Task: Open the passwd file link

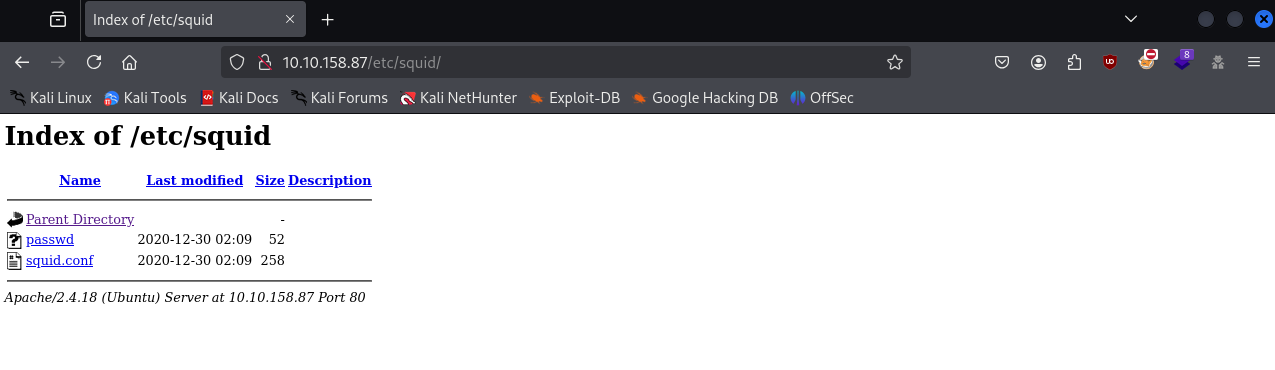Action: [x=50, y=240]
